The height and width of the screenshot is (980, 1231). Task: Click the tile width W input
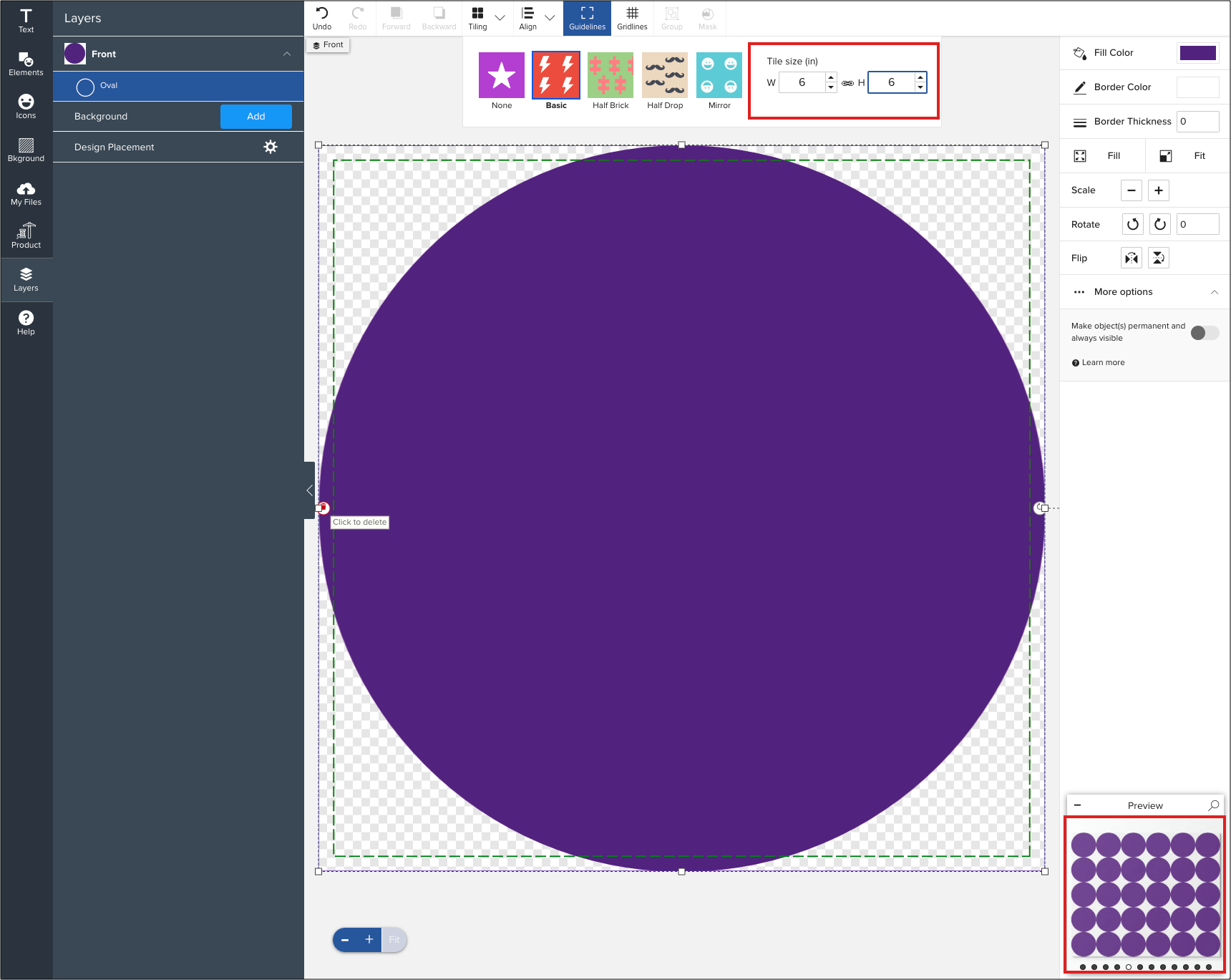click(802, 82)
